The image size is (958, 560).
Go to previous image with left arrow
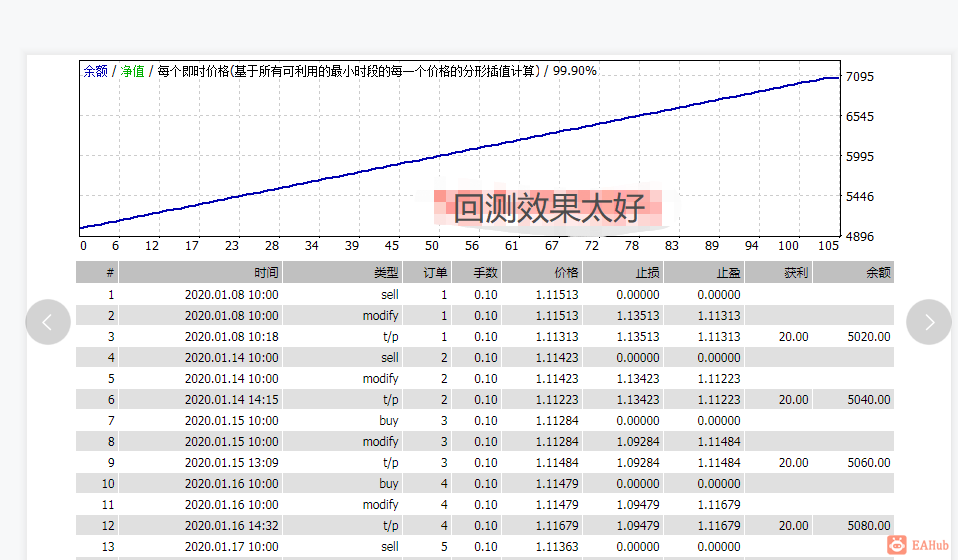[48, 322]
